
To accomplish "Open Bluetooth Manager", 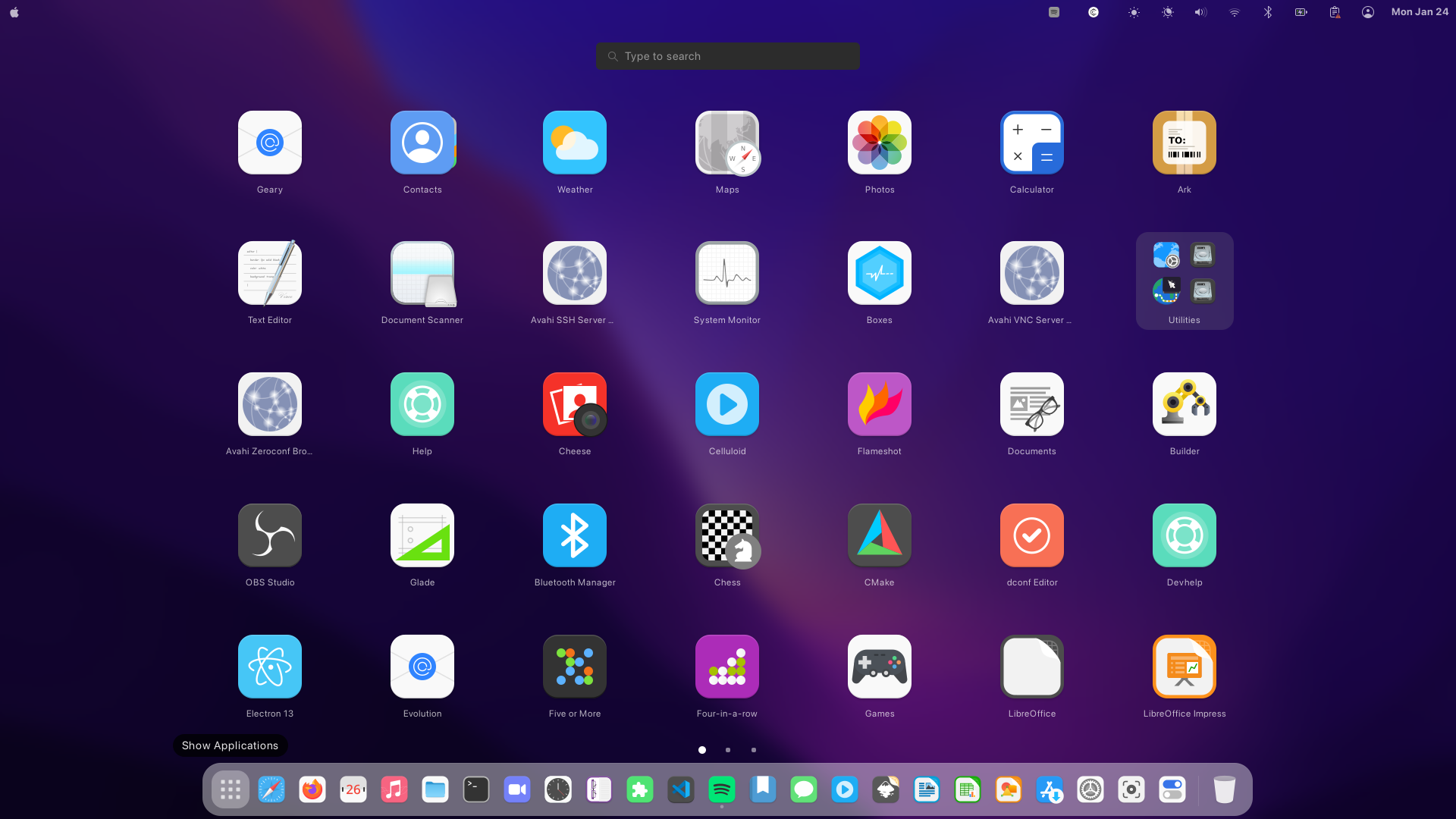I will click(575, 535).
